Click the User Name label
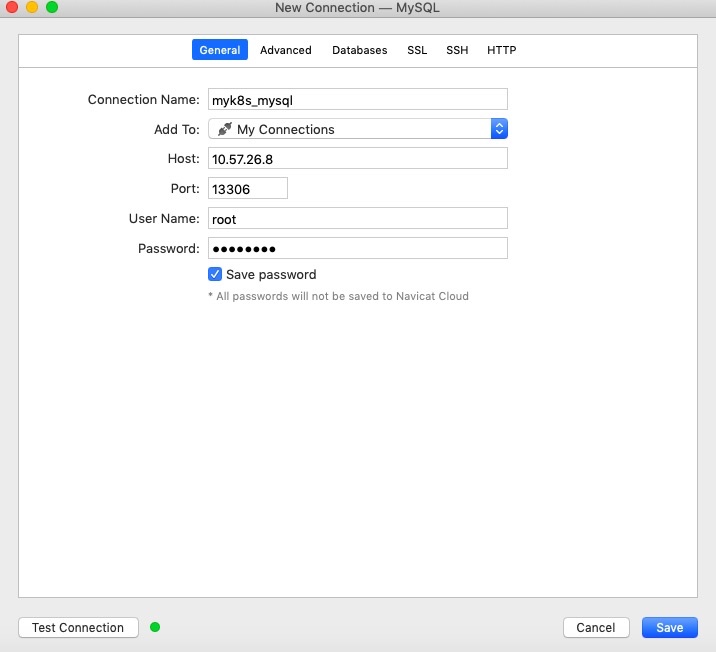Image resolution: width=716 pixels, height=652 pixels. click(164, 218)
